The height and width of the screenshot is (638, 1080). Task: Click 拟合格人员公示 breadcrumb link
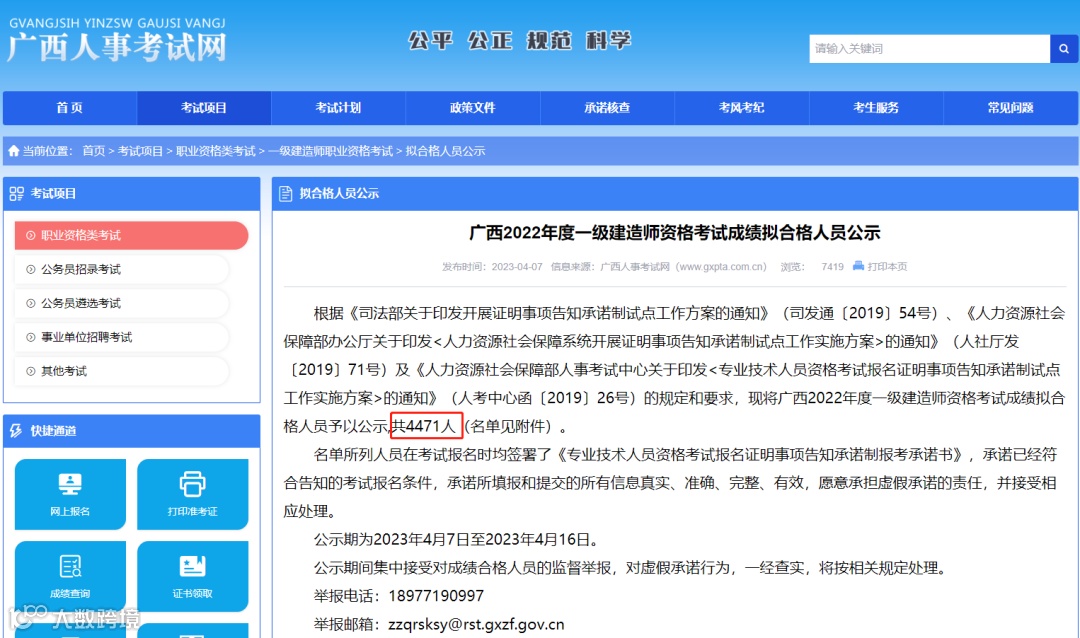445,151
